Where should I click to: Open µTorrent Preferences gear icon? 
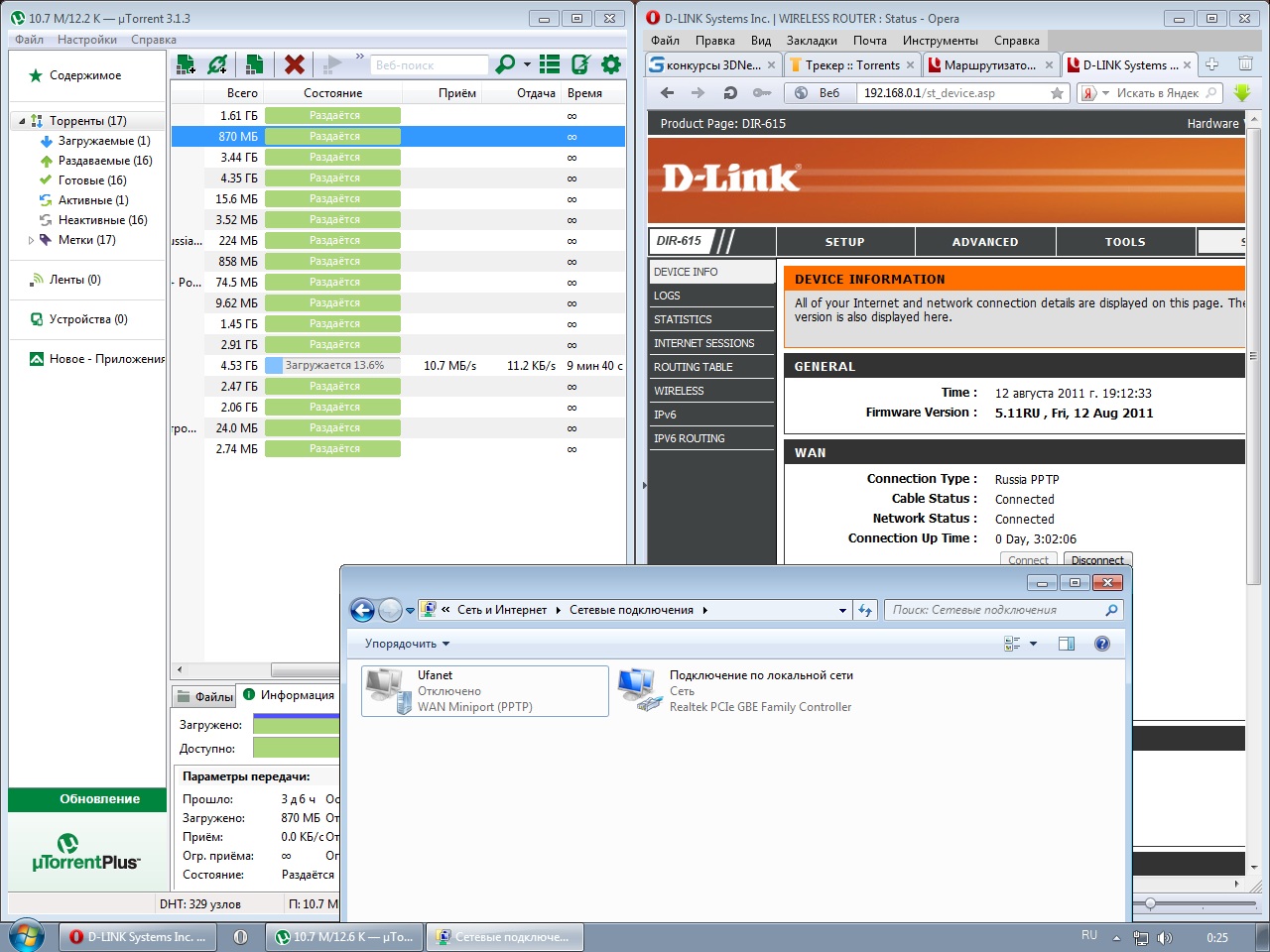pyautogui.click(x=611, y=64)
